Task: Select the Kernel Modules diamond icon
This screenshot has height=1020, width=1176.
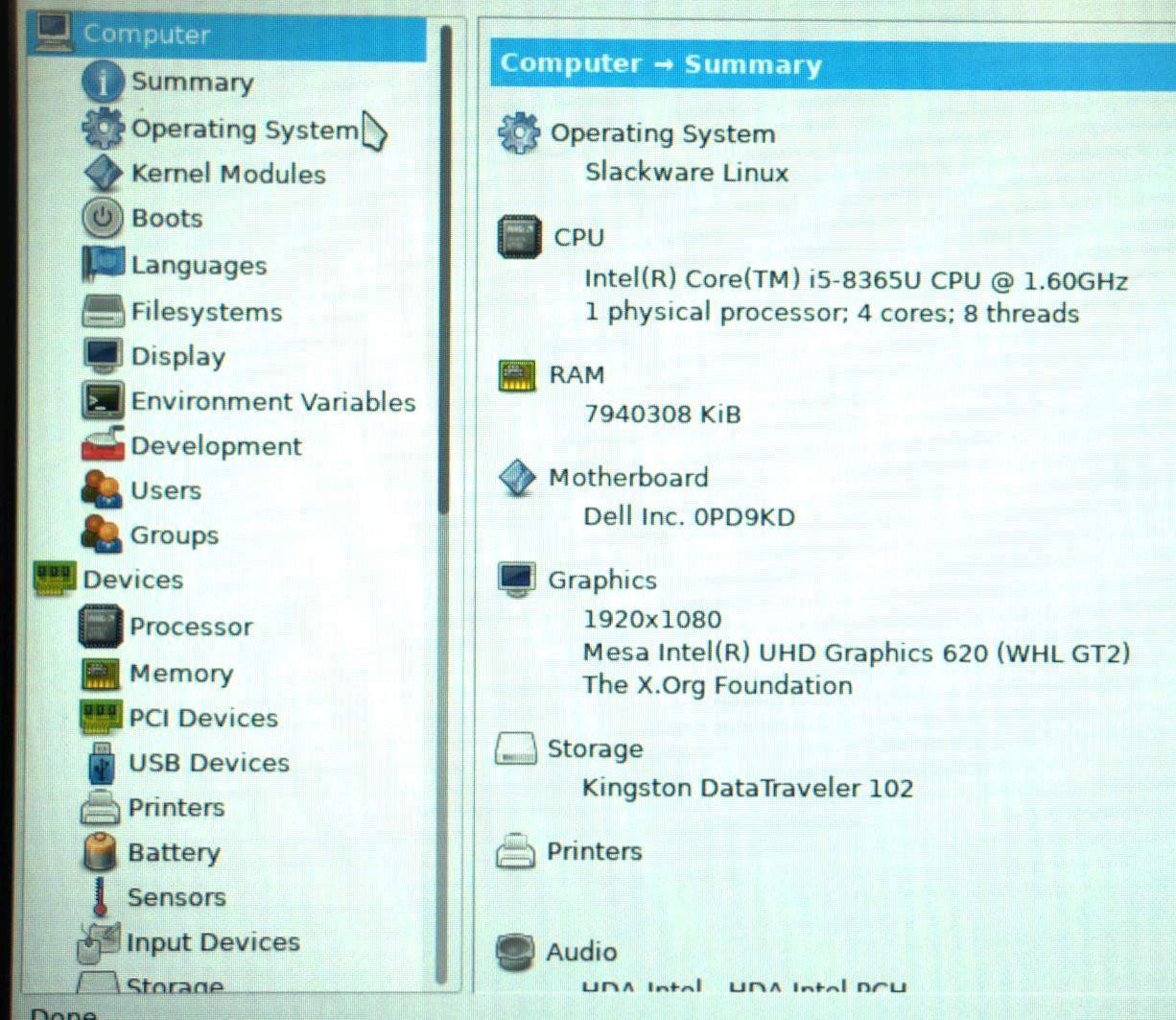Action: click(103, 173)
